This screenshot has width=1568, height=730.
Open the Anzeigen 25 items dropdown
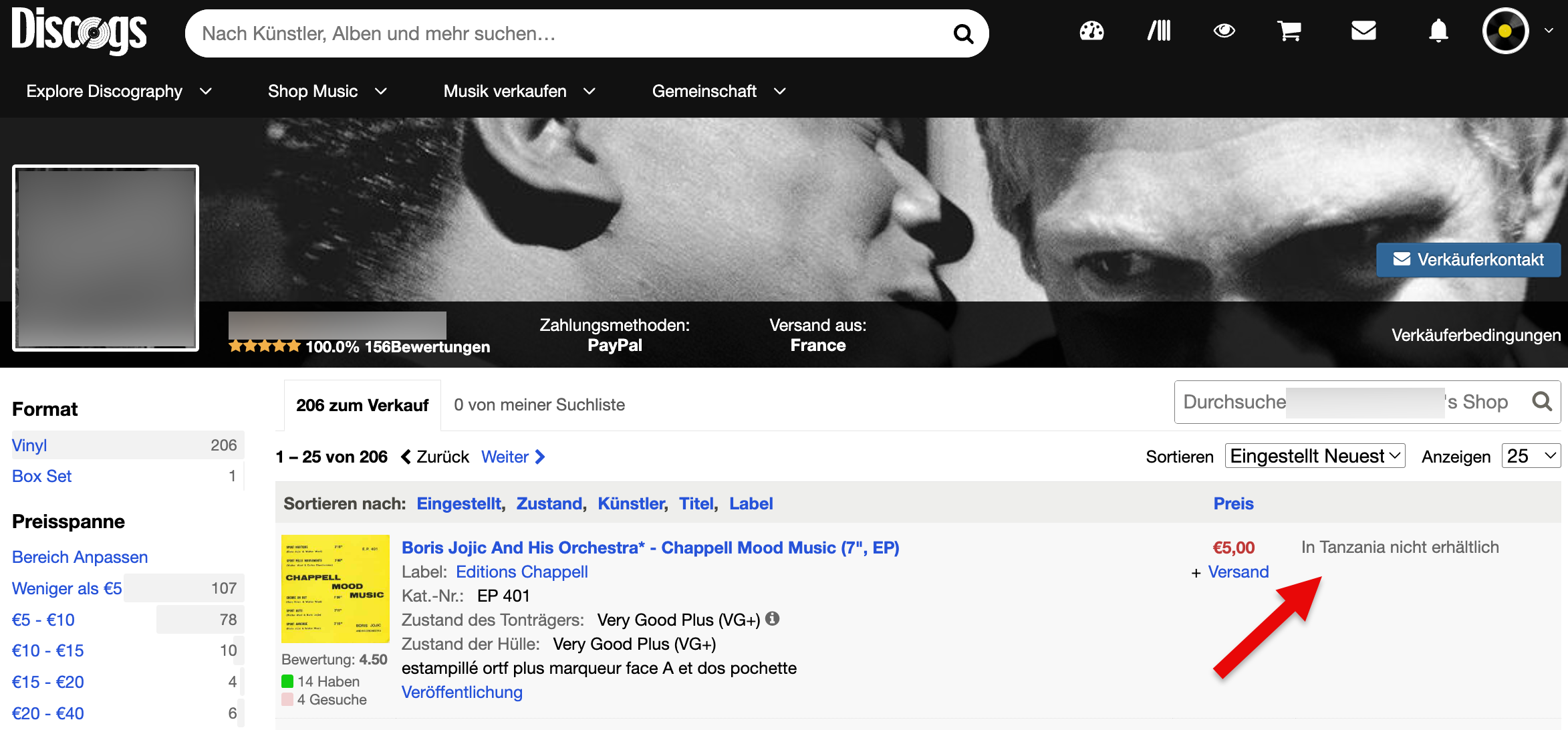click(x=1531, y=456)
